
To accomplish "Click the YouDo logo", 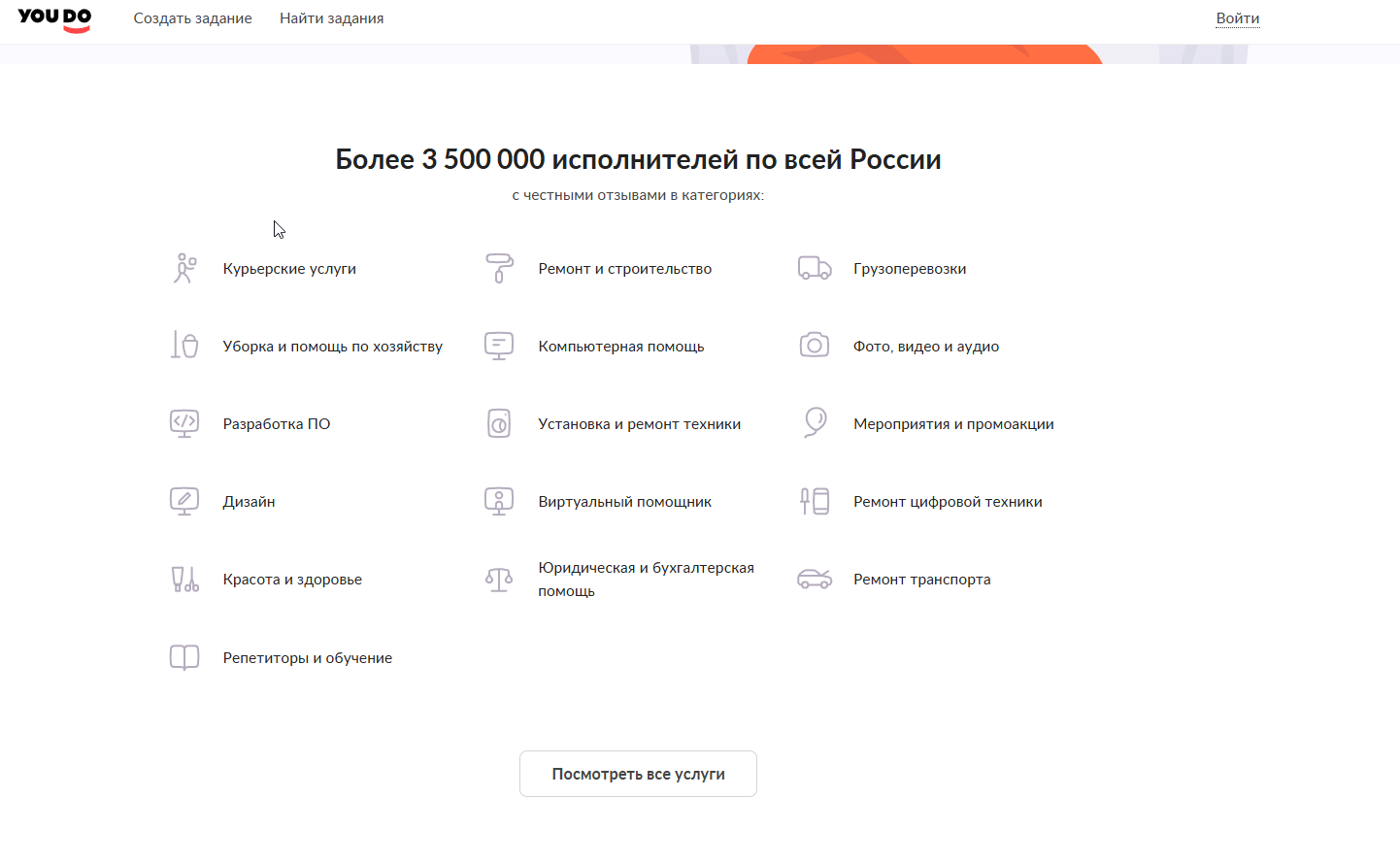I will (x=54, y=19).
